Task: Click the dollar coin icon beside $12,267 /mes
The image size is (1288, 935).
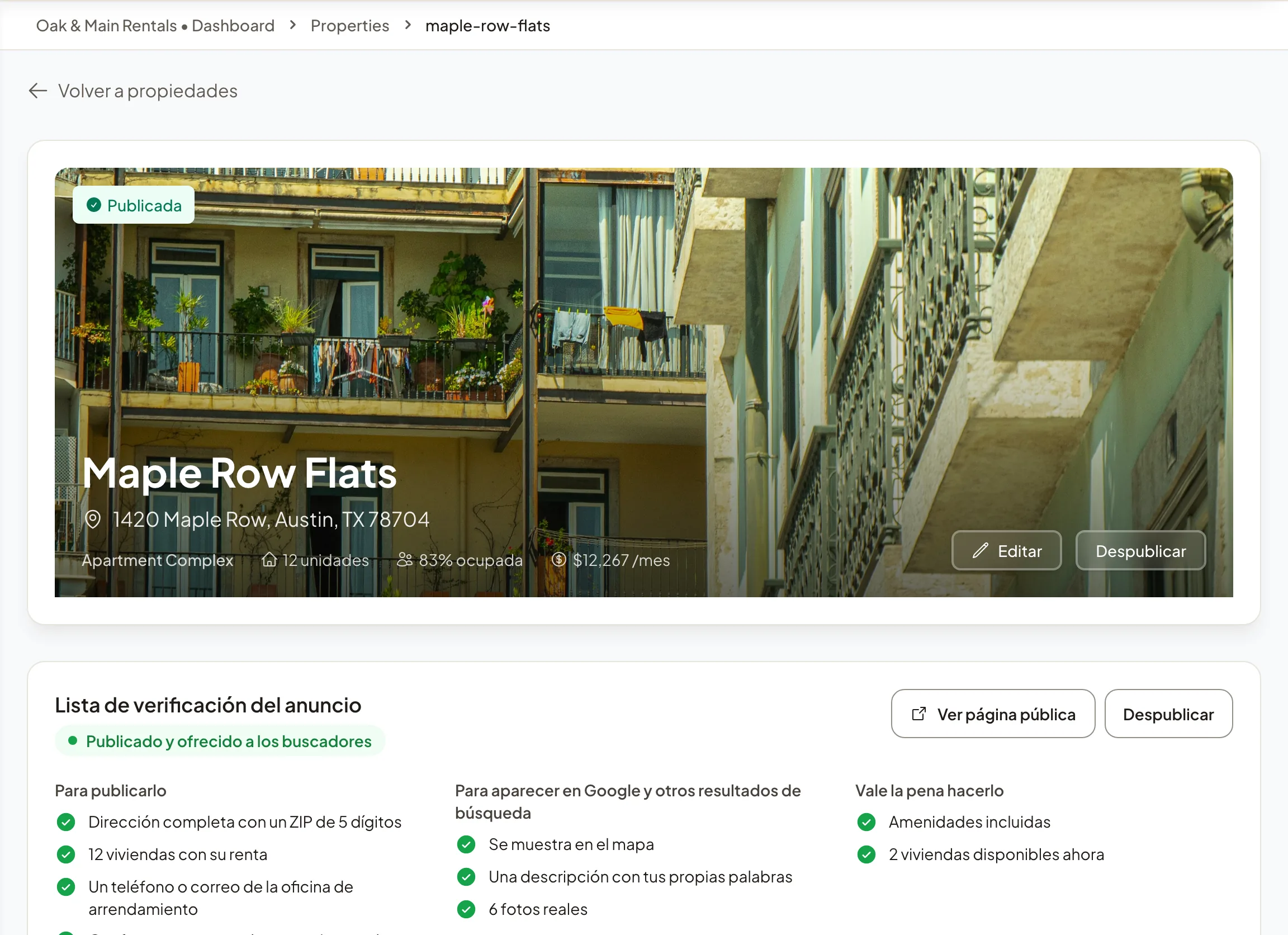Action: coord(559,560)
